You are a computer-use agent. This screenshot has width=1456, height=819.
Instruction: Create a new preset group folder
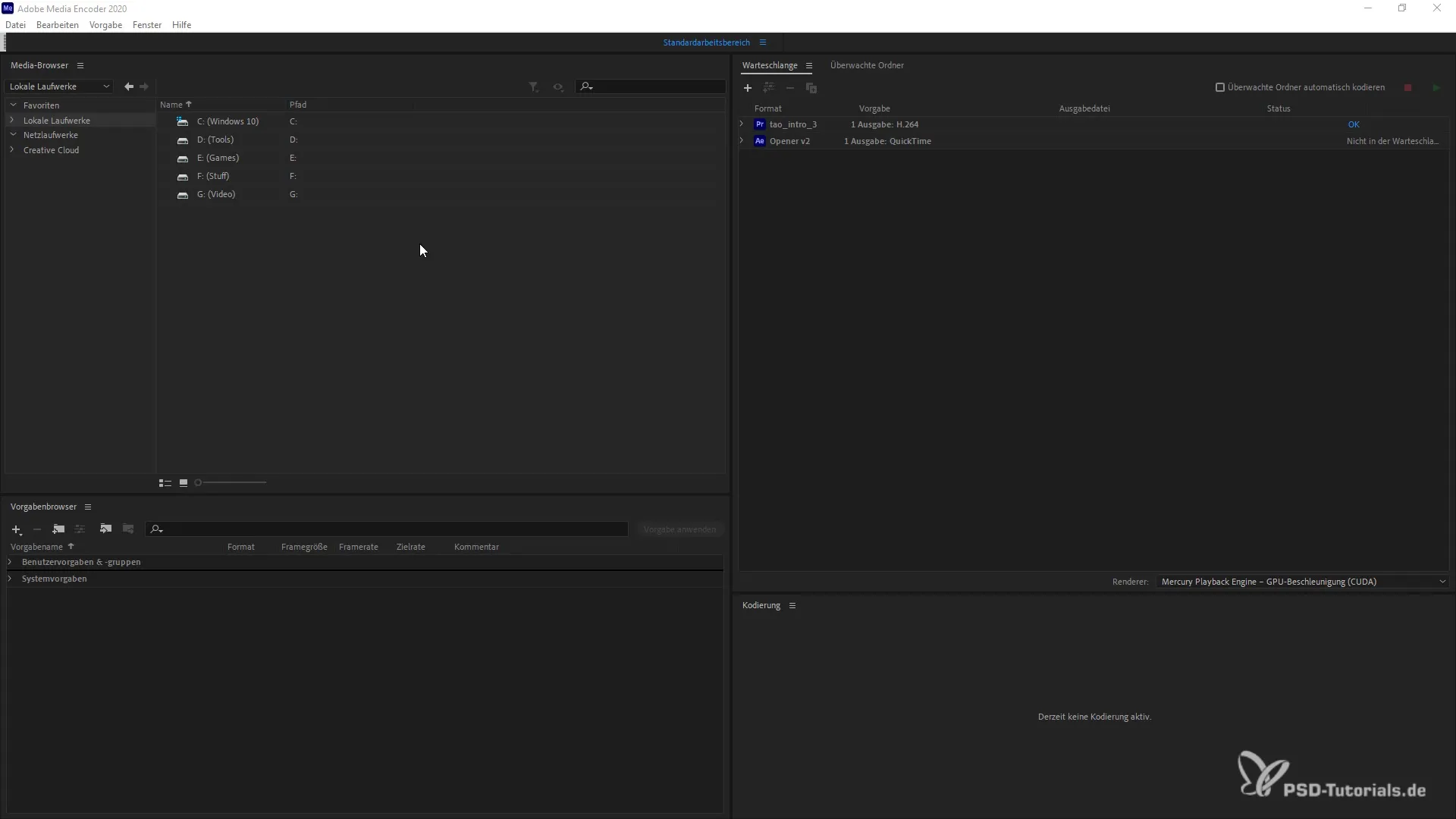coord(58,529)
